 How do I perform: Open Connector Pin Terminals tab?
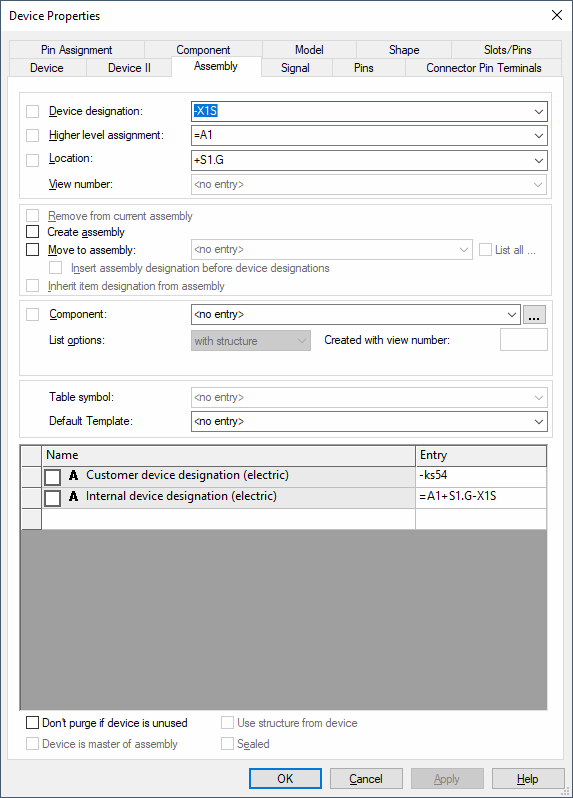[483, 68]
